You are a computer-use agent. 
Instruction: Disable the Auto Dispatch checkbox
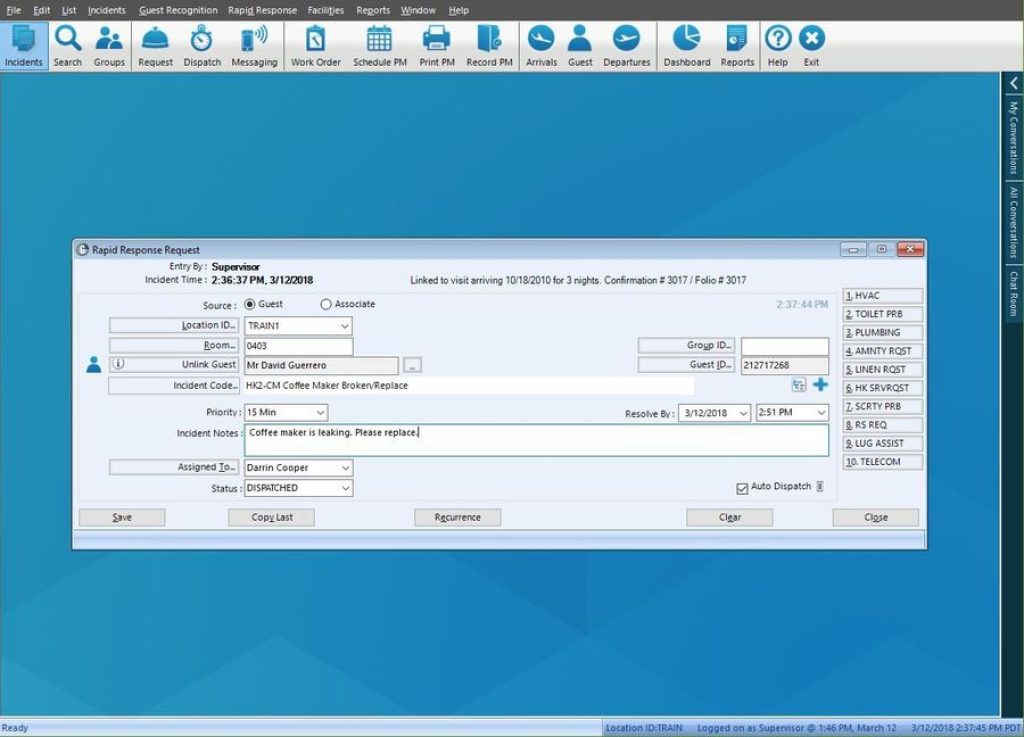743,487
